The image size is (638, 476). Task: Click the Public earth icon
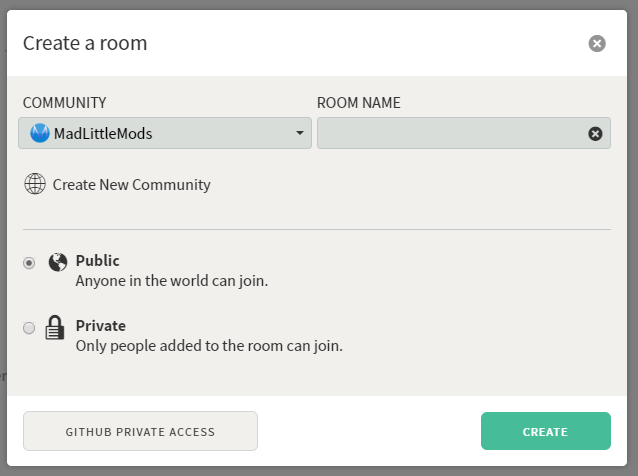point(58,262)
